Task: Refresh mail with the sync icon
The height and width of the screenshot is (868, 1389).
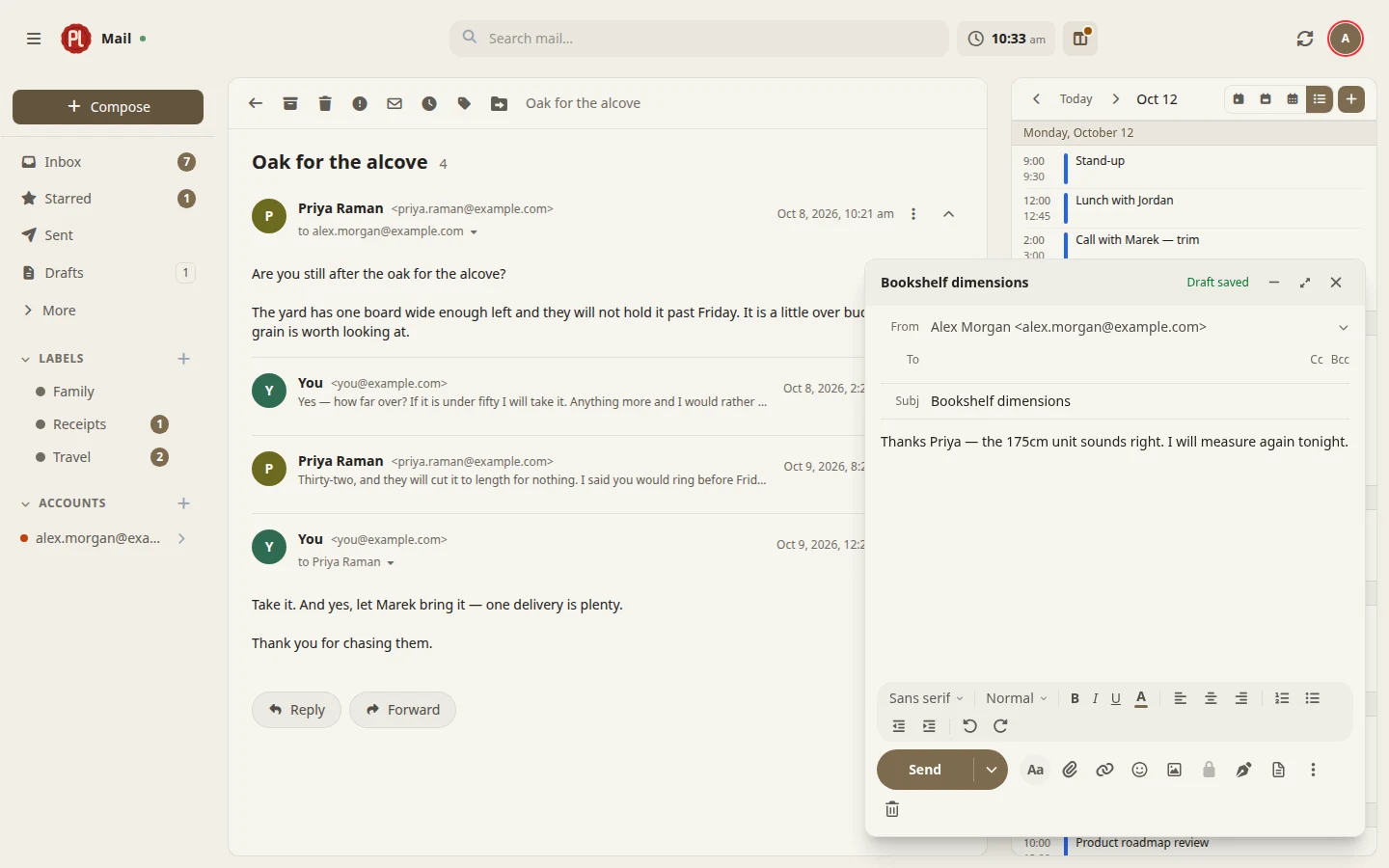Action: (x=1305, y=39)
